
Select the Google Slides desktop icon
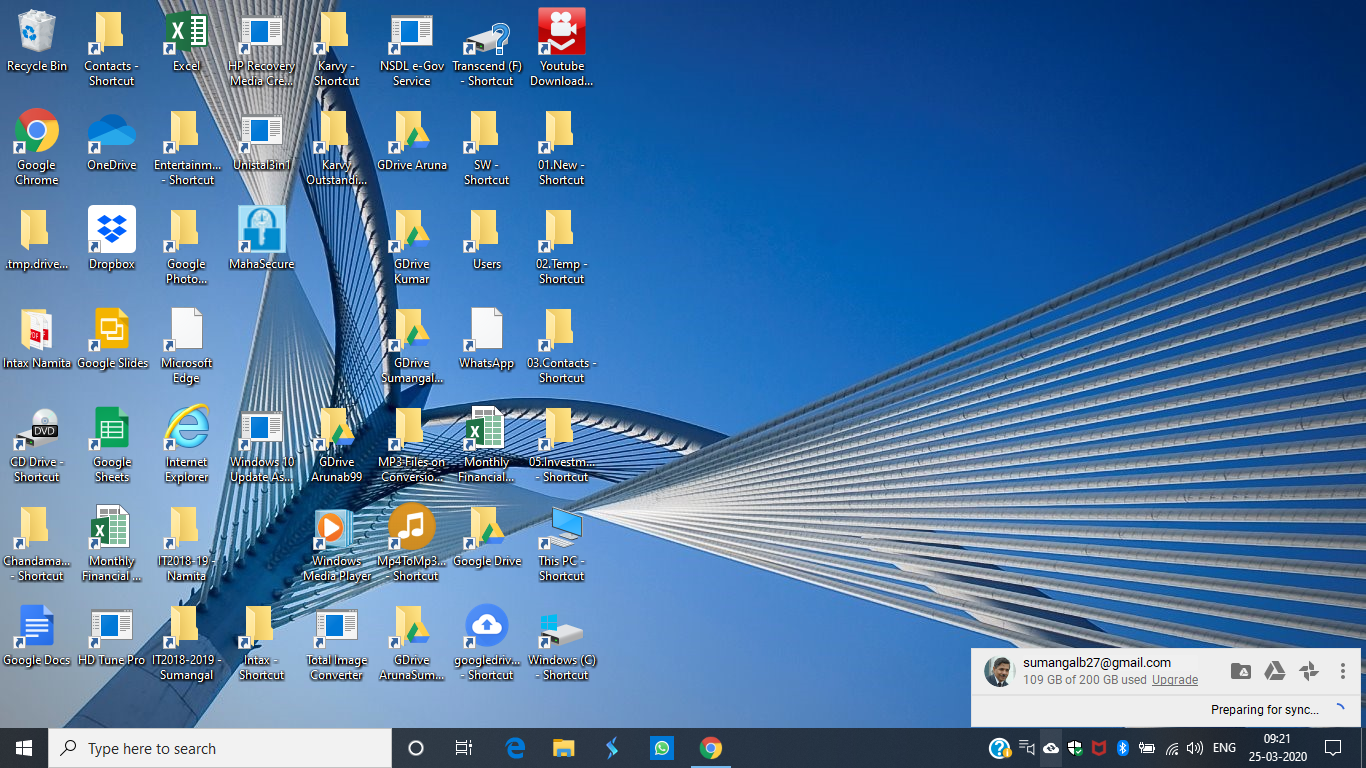tap(112, 338)
